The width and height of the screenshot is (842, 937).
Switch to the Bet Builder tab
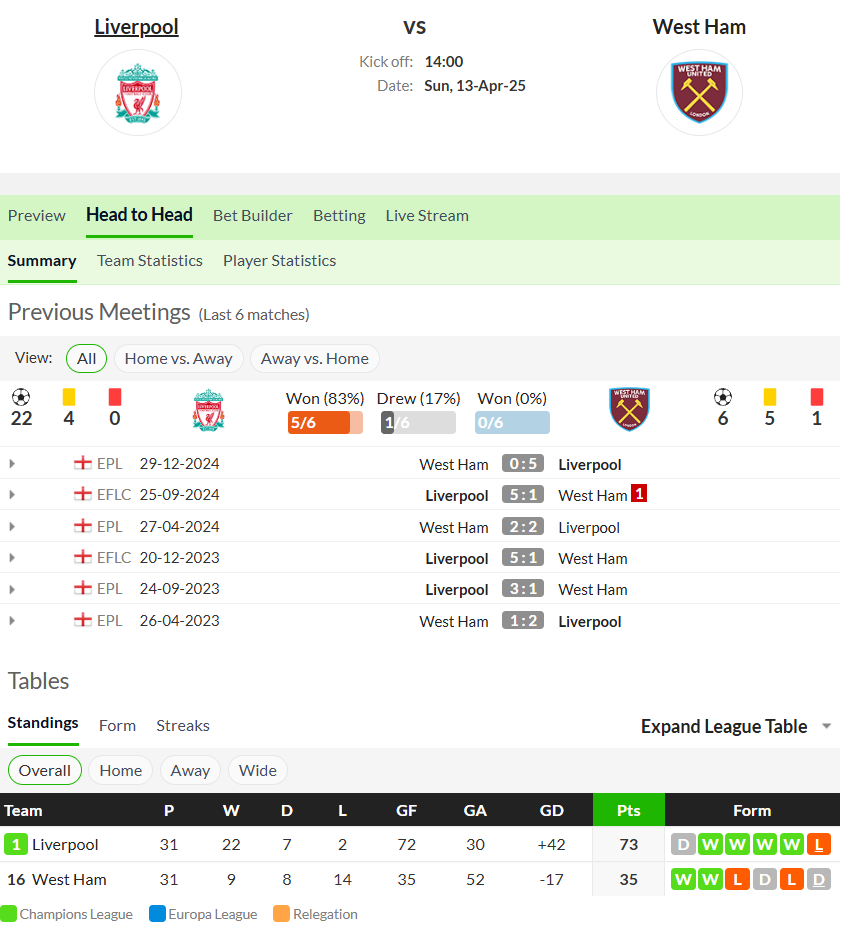(252, 216)
